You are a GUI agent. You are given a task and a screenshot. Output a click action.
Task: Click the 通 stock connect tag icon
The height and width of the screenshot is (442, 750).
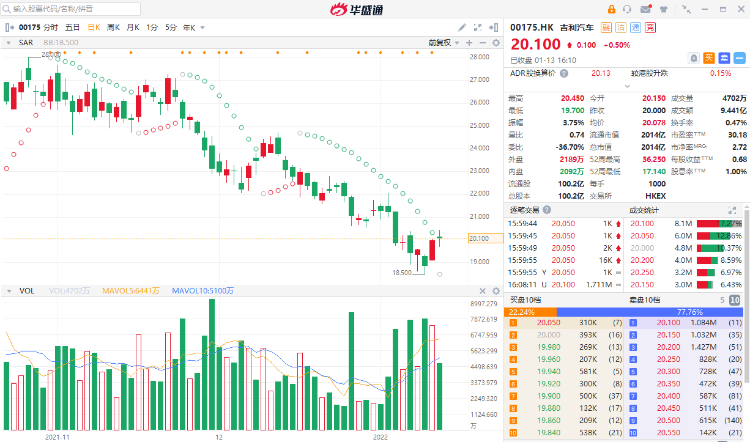pos(635,28)
